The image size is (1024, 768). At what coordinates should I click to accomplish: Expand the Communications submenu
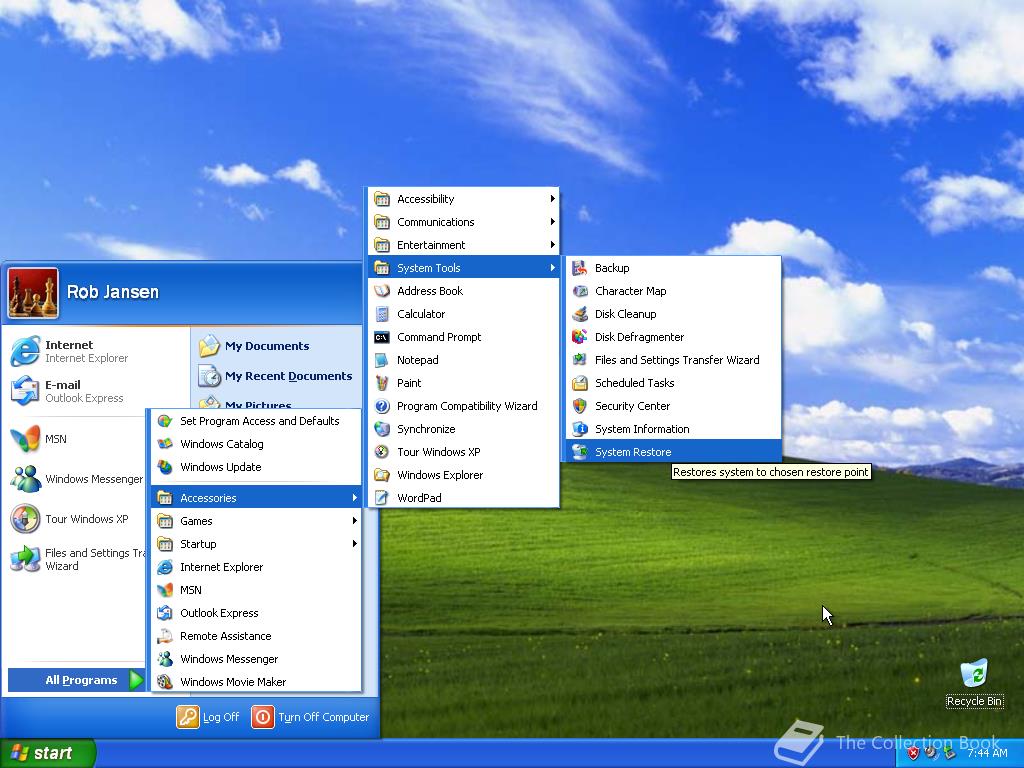coord(464,222)
